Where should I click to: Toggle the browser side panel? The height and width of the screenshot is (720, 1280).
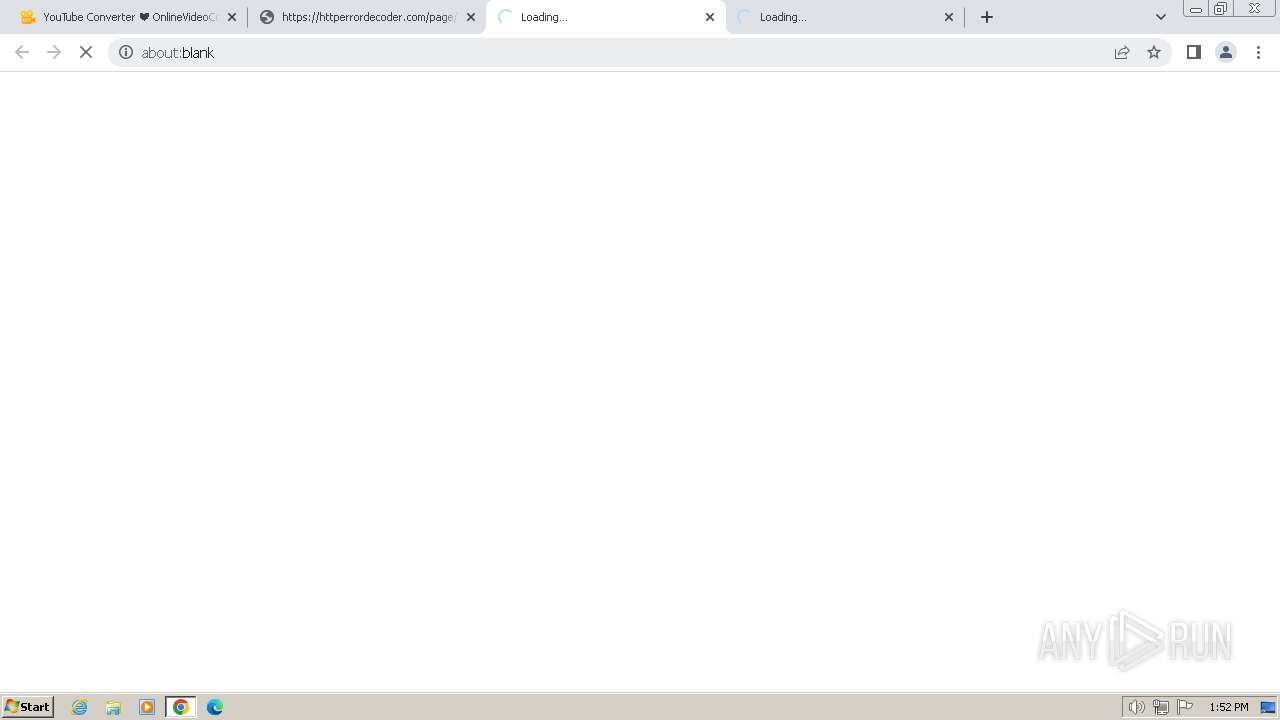coord(1193,52)
